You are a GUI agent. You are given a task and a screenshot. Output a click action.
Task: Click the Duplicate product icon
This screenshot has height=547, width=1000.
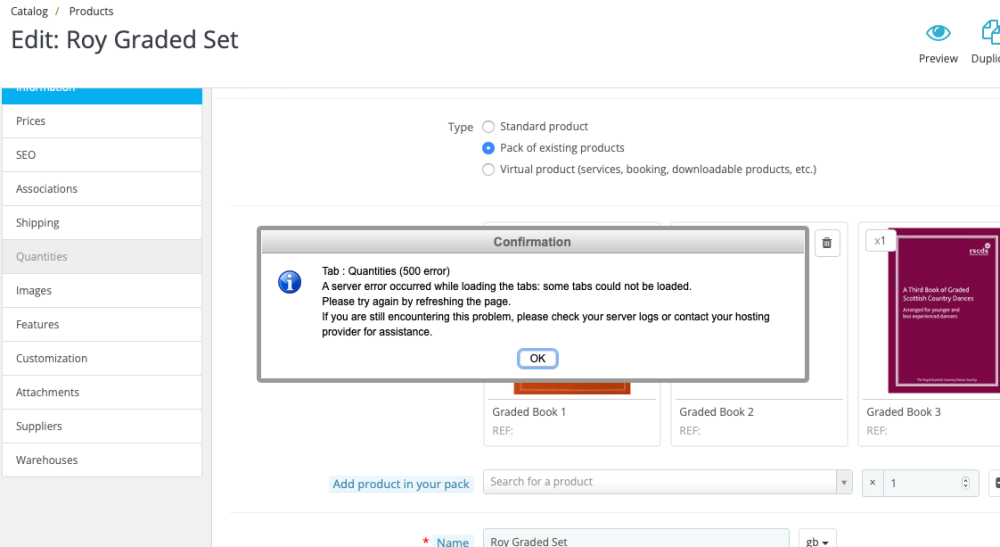point(990,33)
